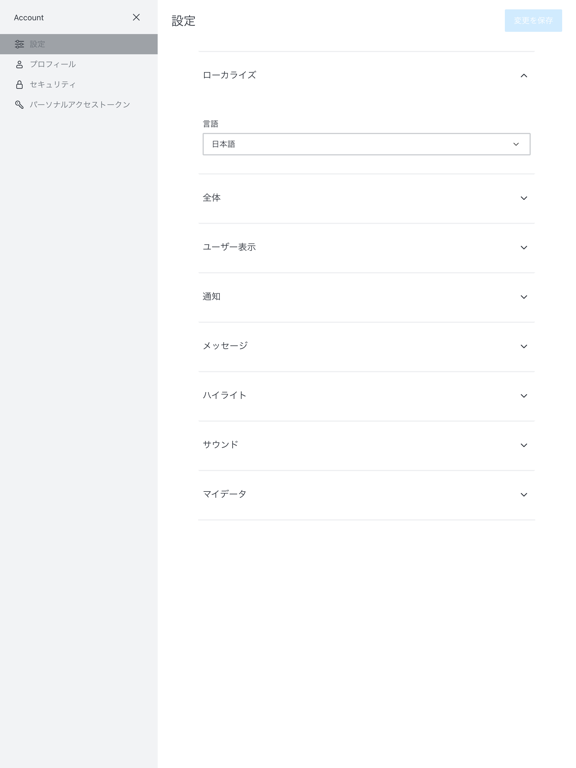
Task: Open the プロフィール sidebar item
Action: (79, 64)
